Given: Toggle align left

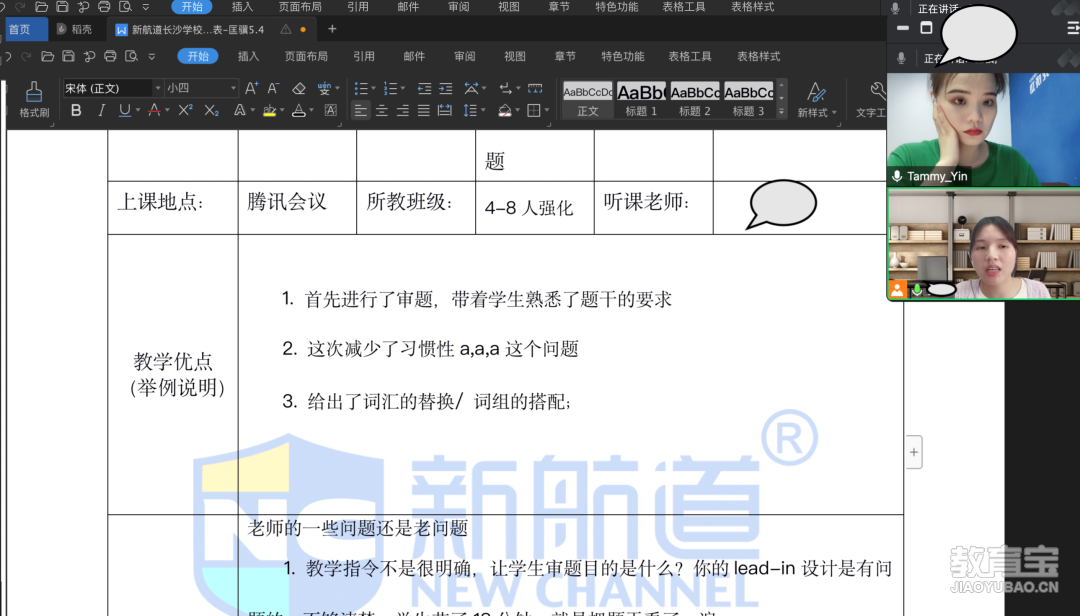Looking at the screenshot, I should pos(360,110).
